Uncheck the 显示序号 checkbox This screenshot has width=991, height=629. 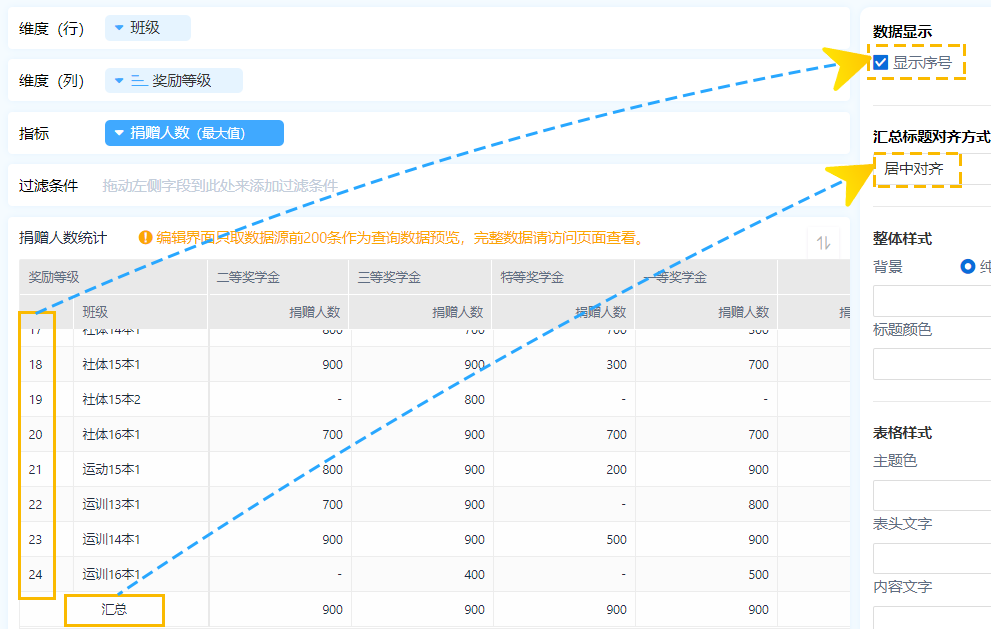[x=881, y=62]
